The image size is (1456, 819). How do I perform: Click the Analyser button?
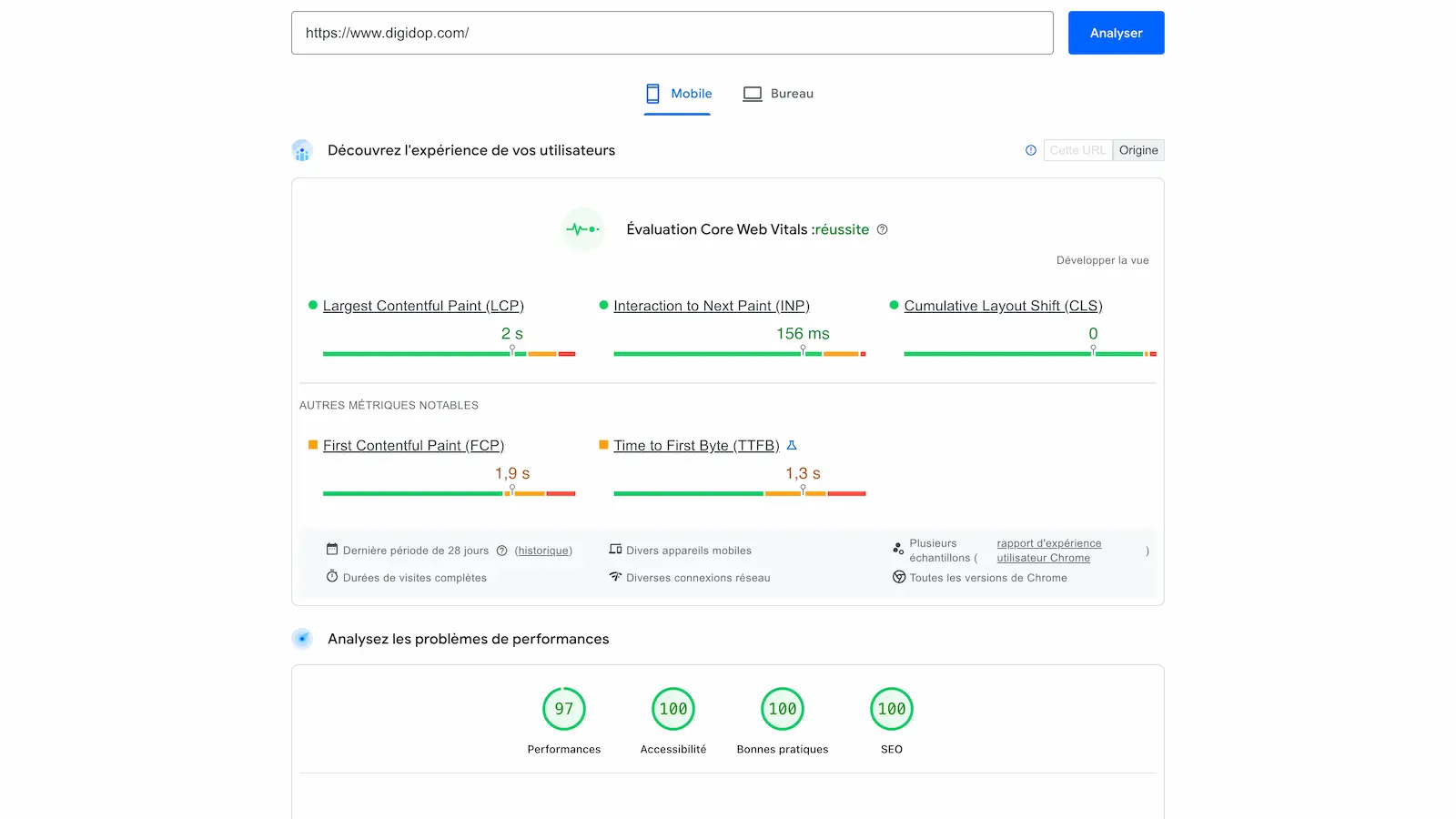1116,33
